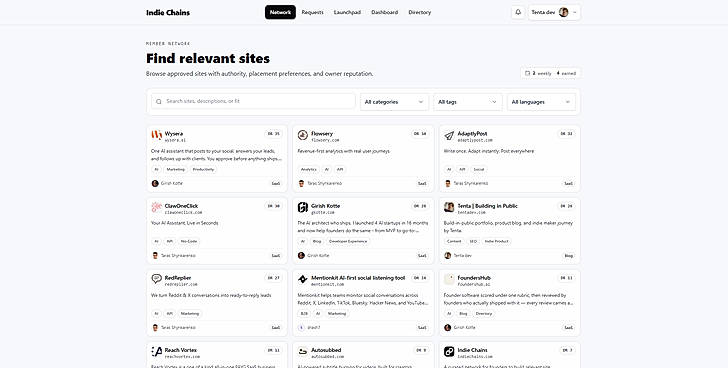Click the Indie Product tag
The image size is (728, 368).
(x=496, y=241)
